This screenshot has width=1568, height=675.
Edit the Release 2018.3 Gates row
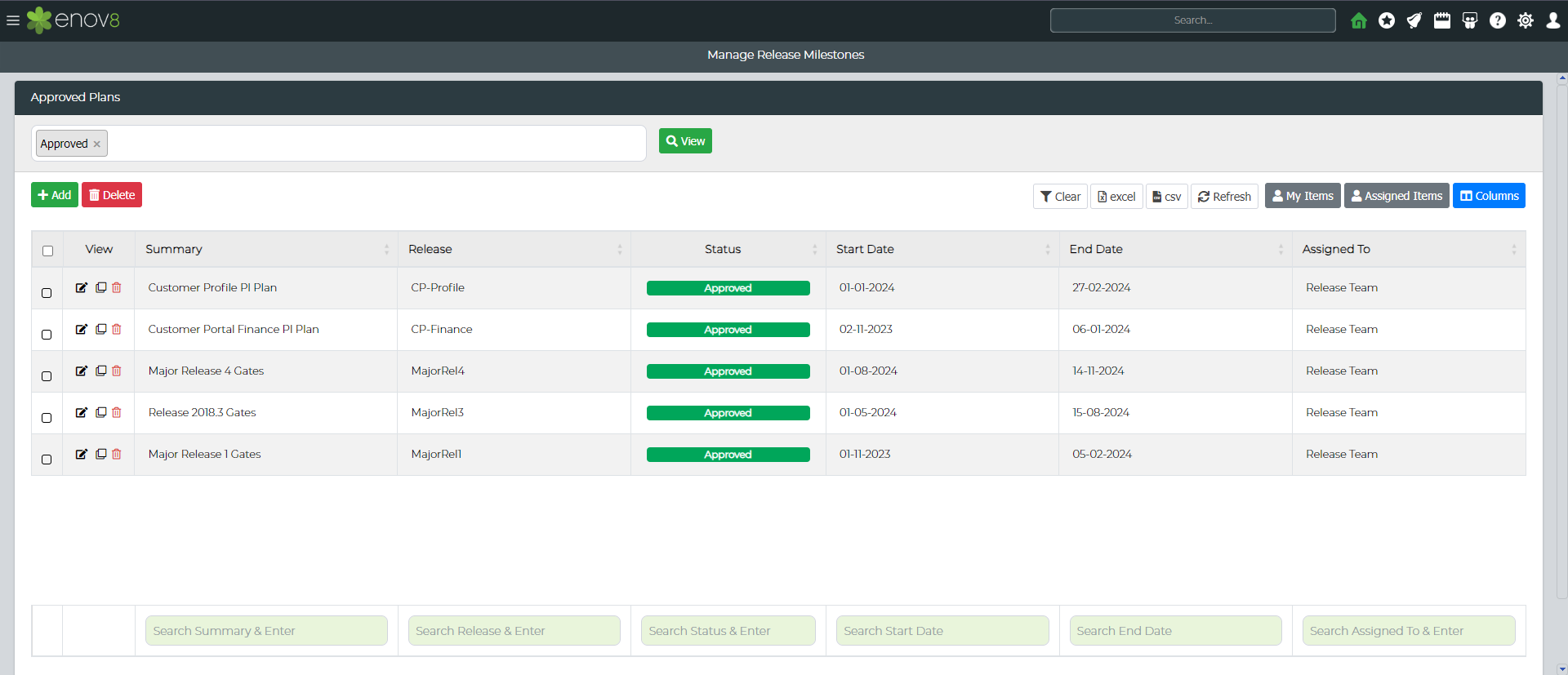pos(82,412)
